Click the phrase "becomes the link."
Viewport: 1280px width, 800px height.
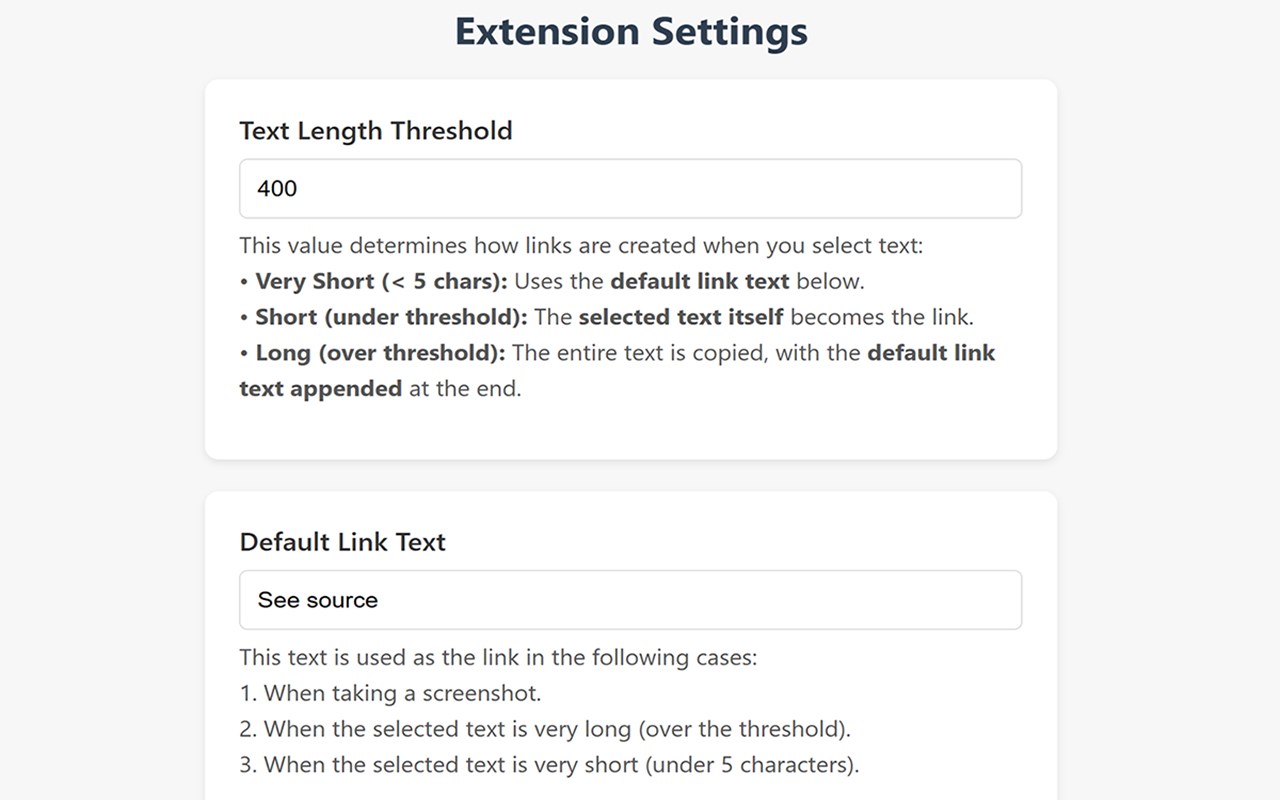[882, 317]
